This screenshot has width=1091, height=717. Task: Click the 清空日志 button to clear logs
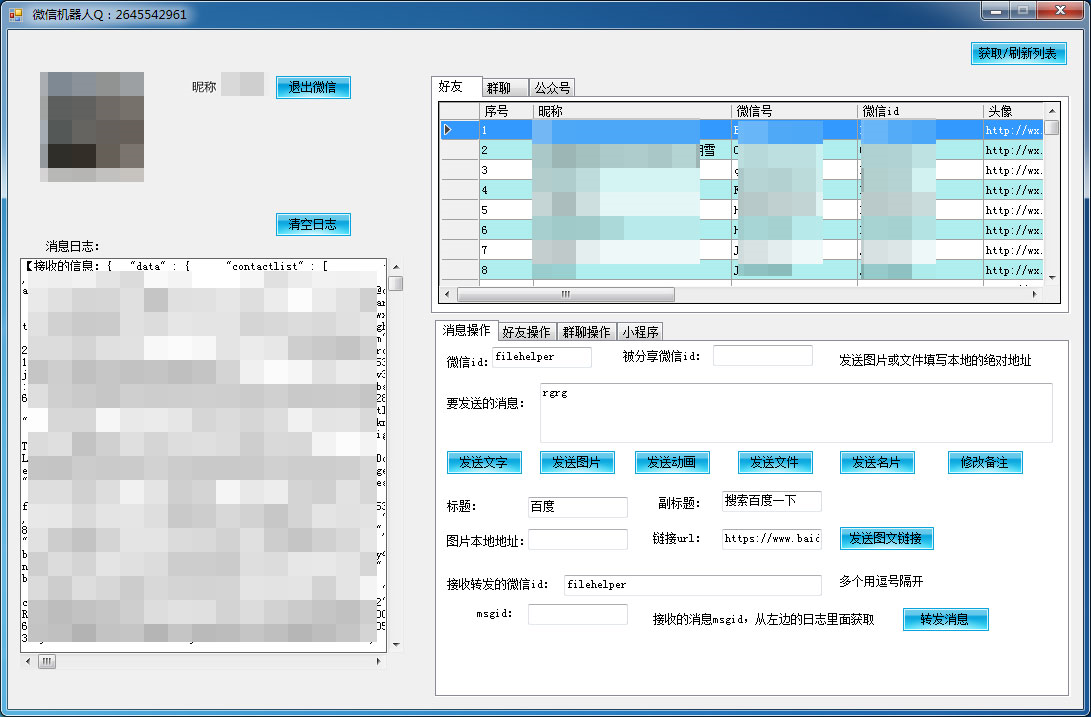tap(312, 224)
